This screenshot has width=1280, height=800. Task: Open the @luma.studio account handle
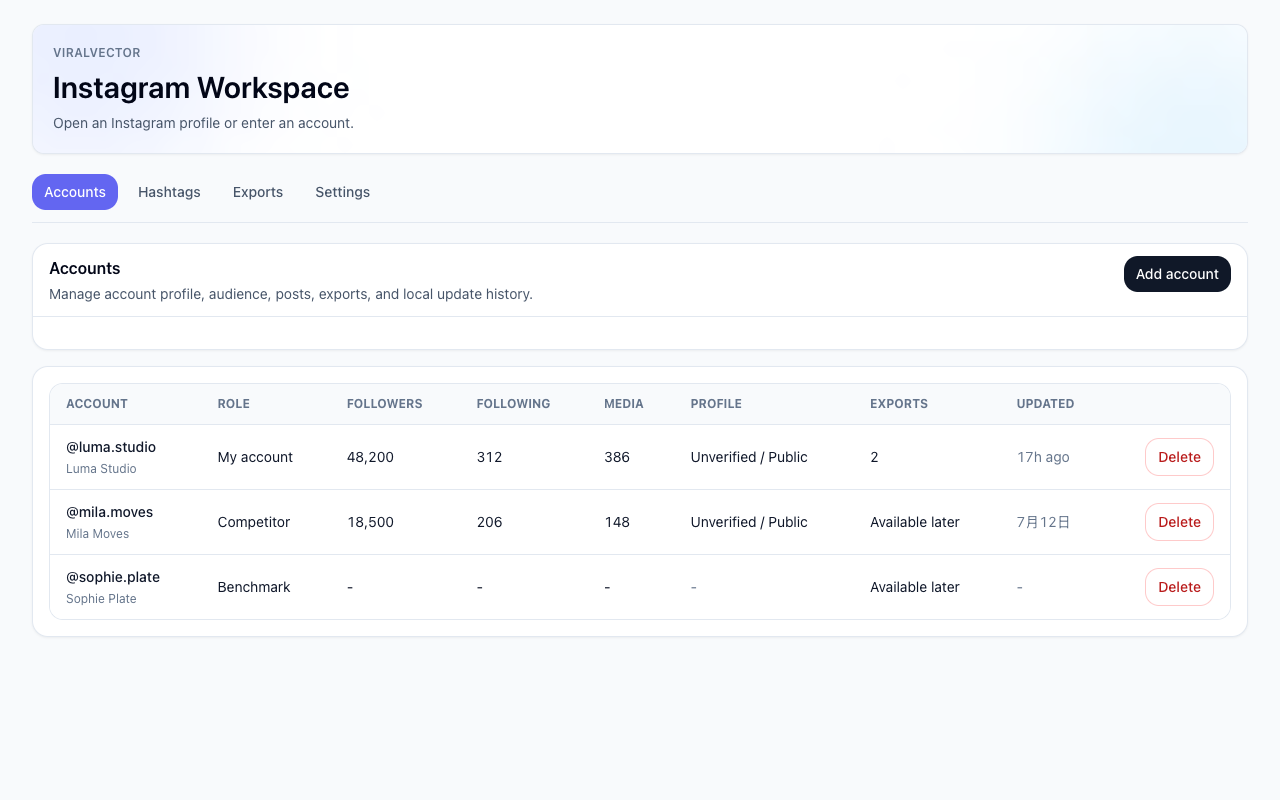[111, 447]
